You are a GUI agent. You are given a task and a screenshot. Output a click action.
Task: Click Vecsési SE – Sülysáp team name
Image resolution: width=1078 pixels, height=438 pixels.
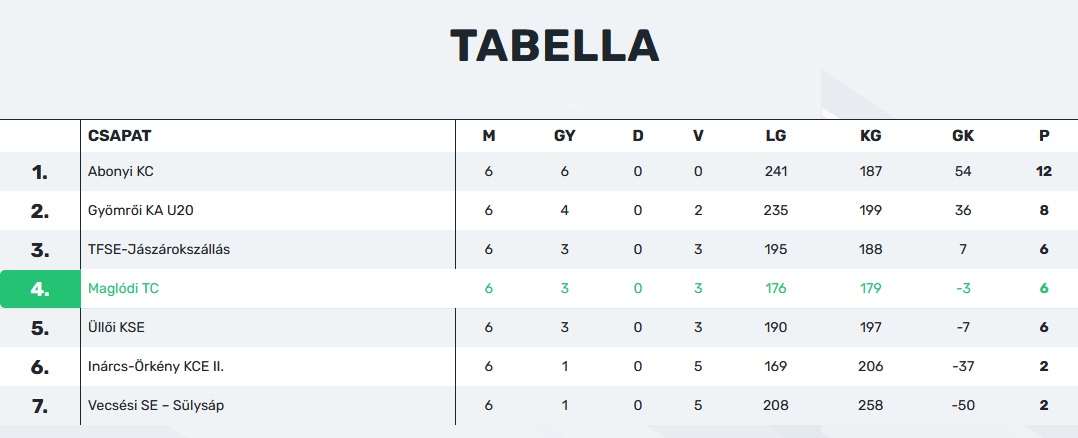[163, 405]
